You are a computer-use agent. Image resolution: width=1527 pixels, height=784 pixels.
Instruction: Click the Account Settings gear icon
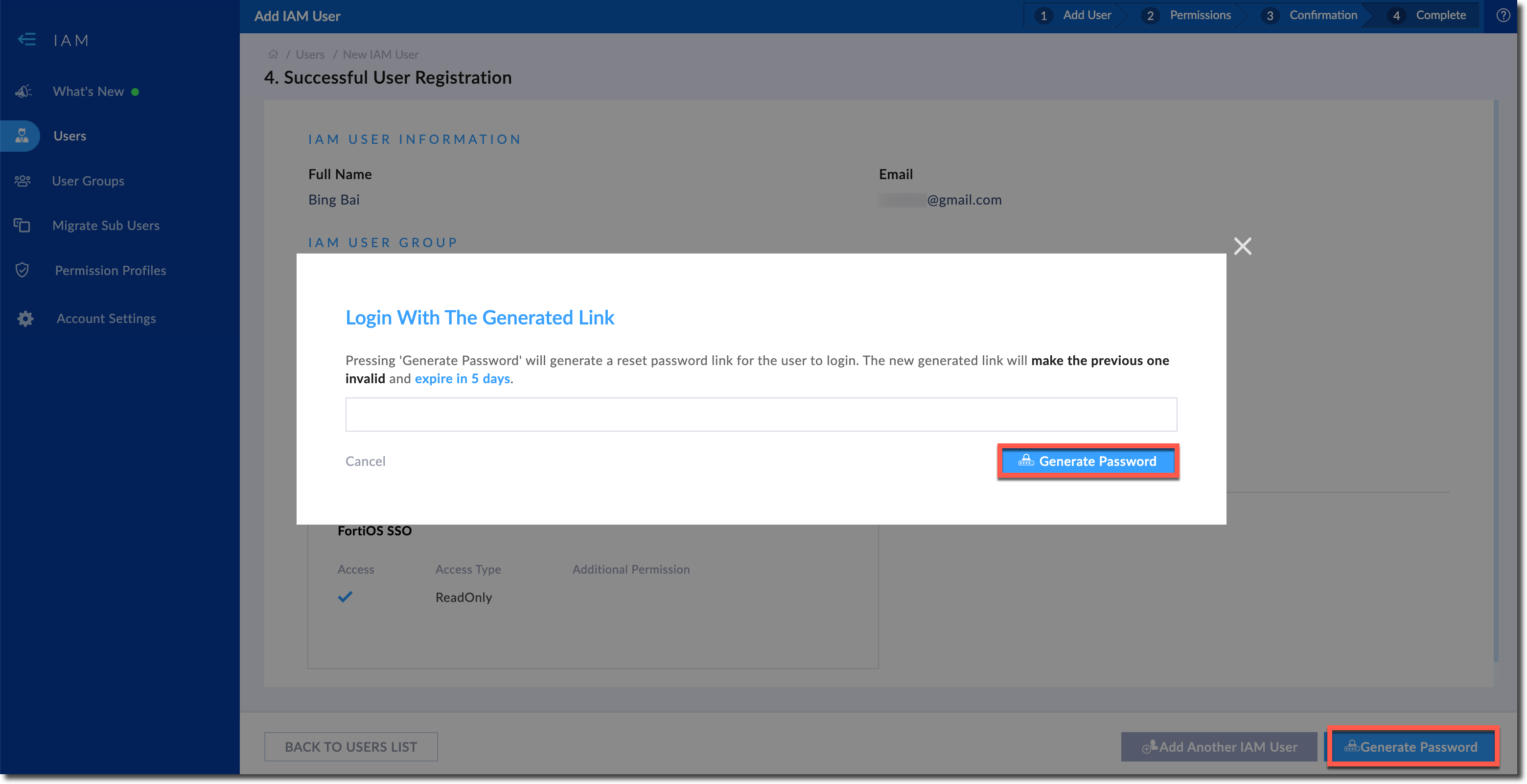[x=25, y=319]
